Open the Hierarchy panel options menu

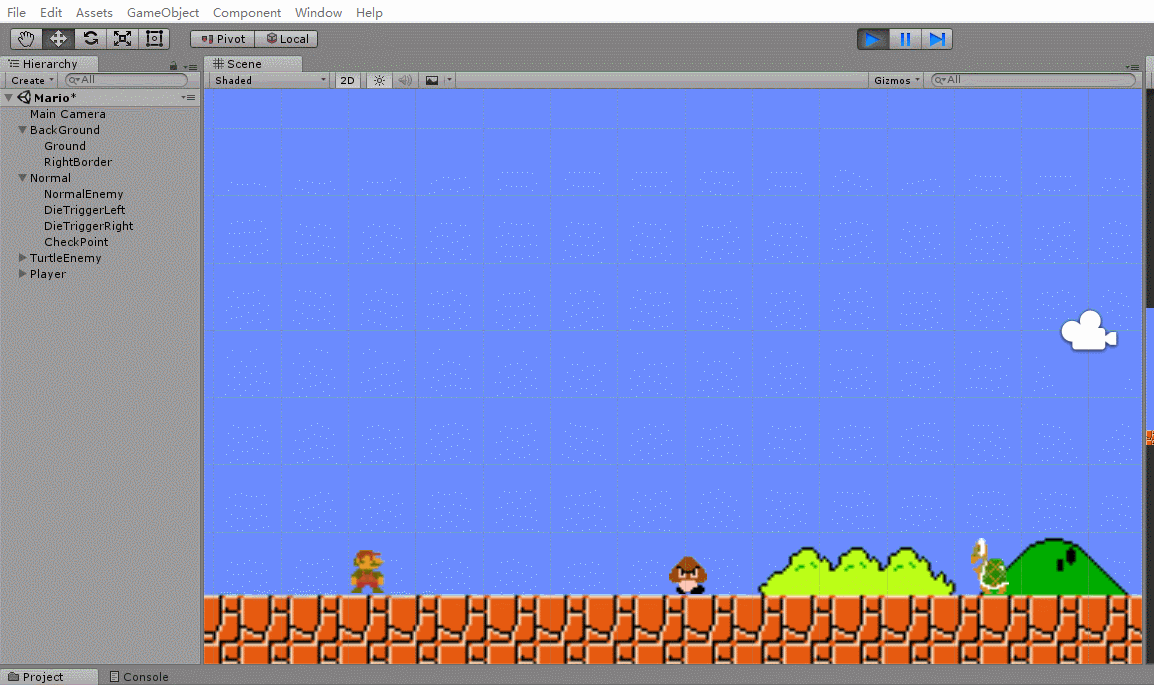tap(190, 66)
